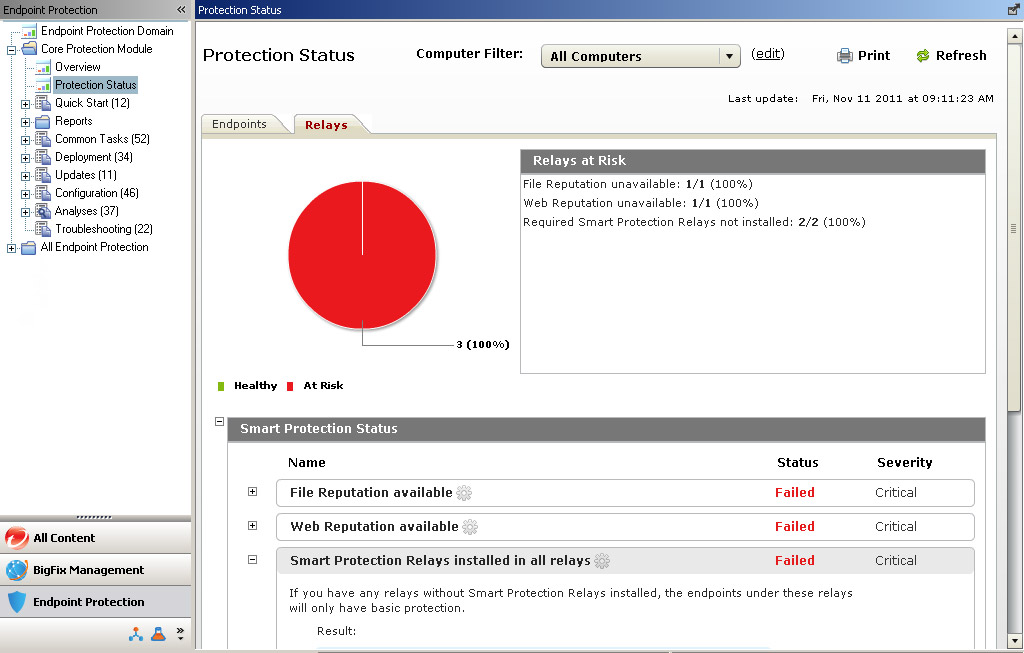The image size is (1024, 653).
Task: Click the lab flask icon in the sidebar footer
Action: tap(159, 633)
